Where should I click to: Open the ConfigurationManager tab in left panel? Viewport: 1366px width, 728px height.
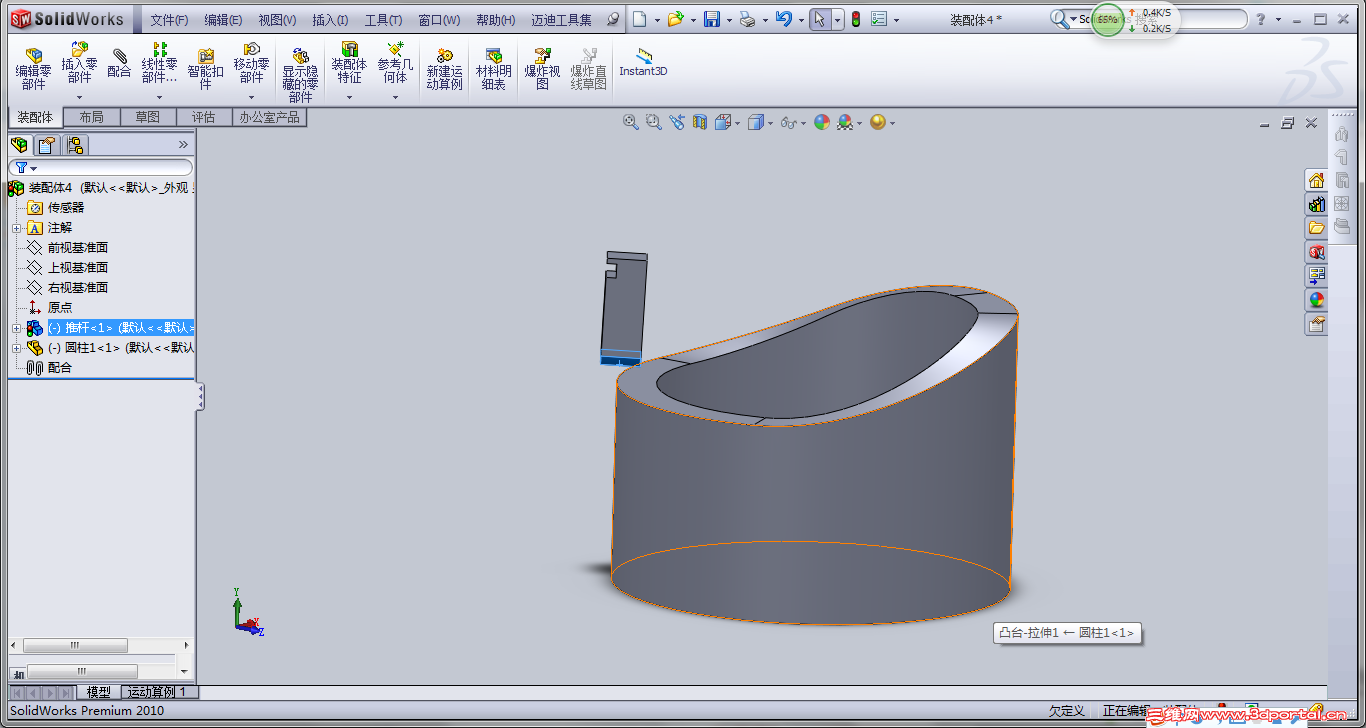(75, 145)
